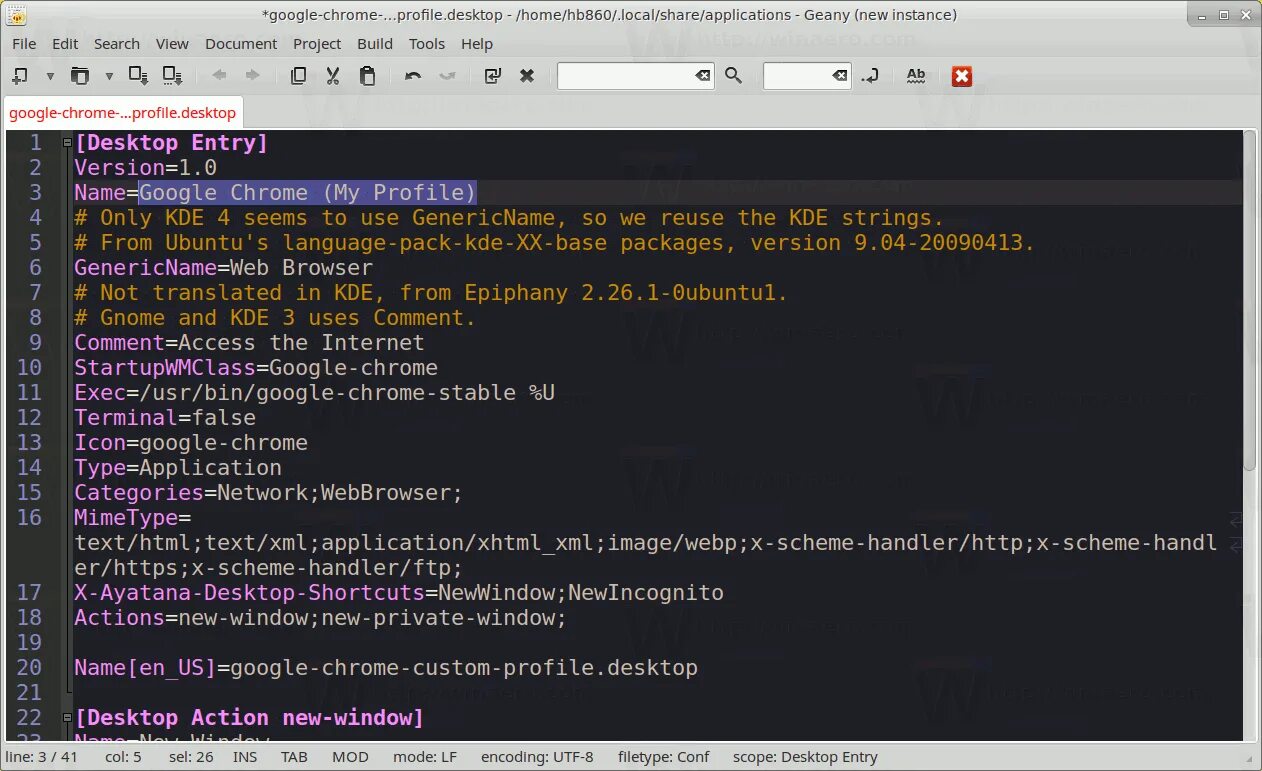Maximize the Geany window
The width and height of the screenshot is (1262, 771).
(1224, 15)
